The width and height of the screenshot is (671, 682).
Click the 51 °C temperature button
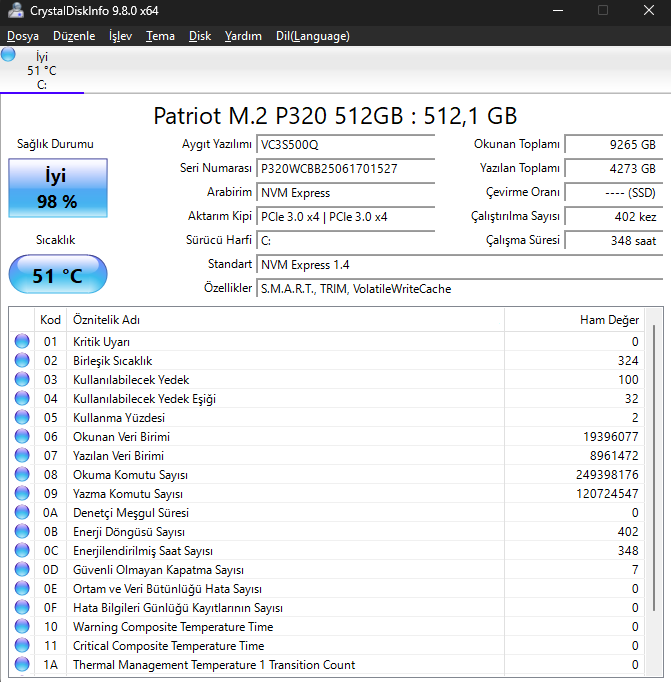pyautogui.click(x=58, y=274)
